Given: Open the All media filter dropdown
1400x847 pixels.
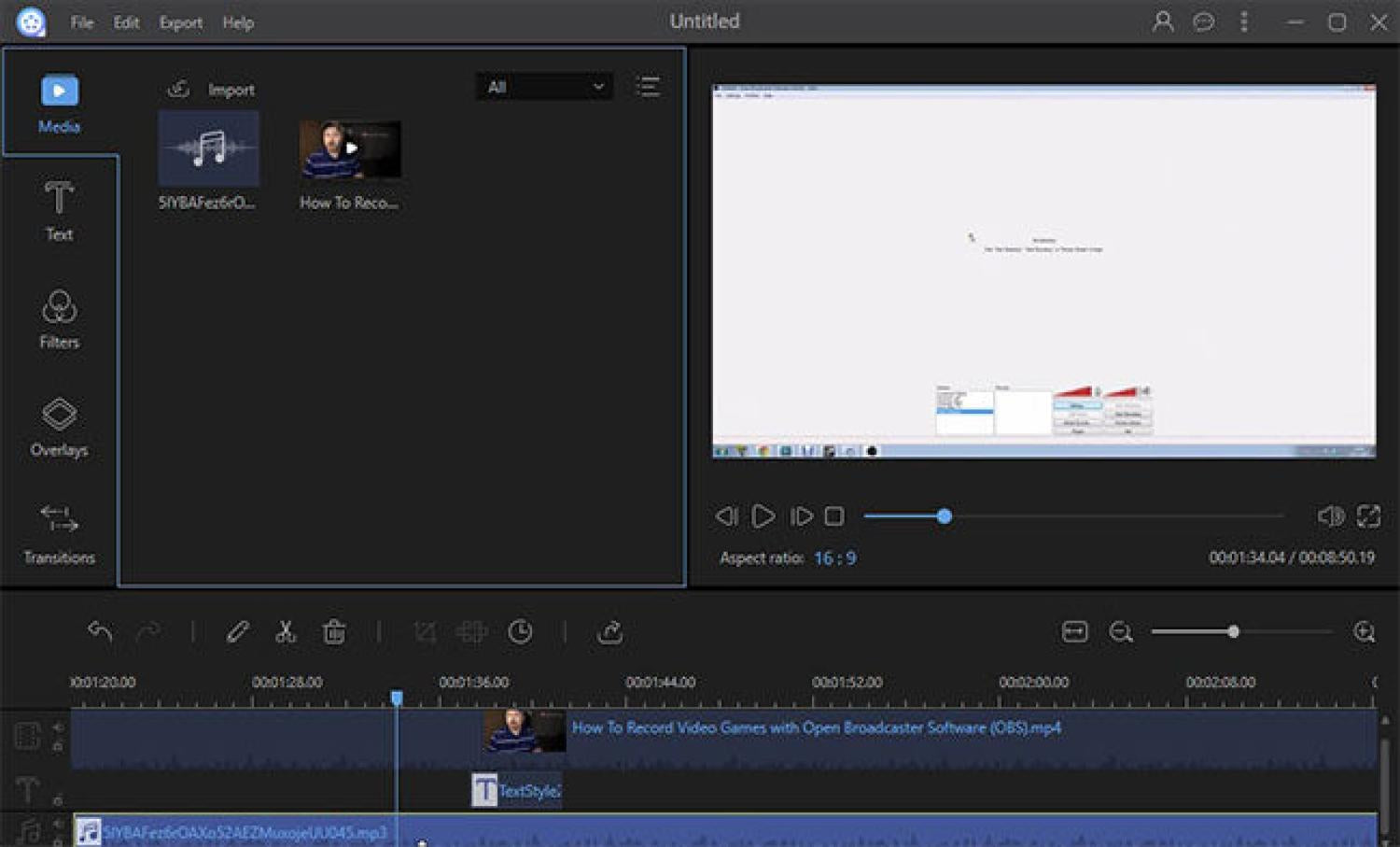Looking at the screenshot, I should tap(544, 87).
